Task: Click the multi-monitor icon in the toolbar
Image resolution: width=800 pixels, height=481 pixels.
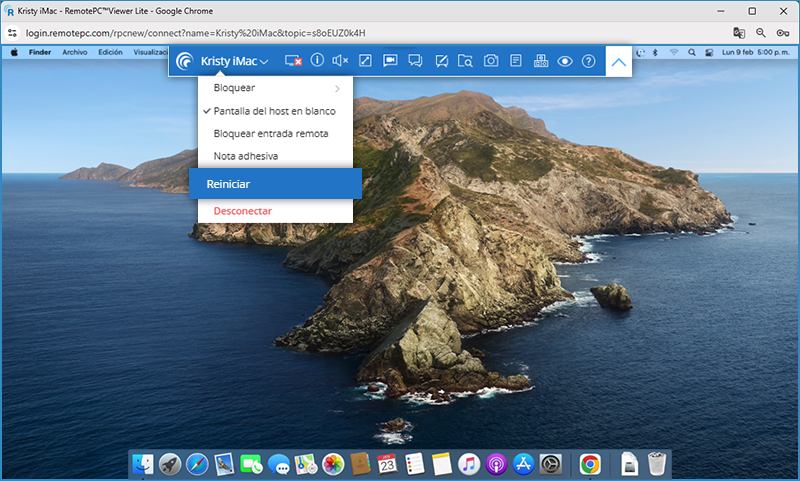Action: [541, 61]
